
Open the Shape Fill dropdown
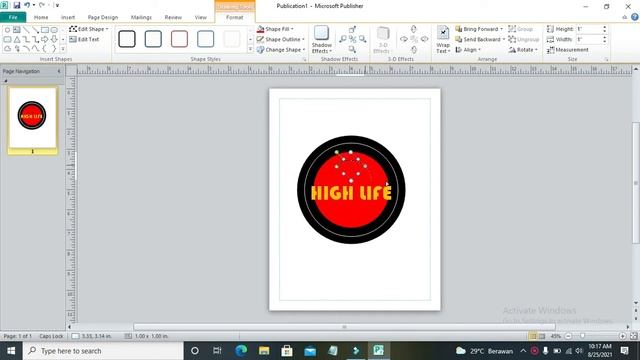coord(275,29)
